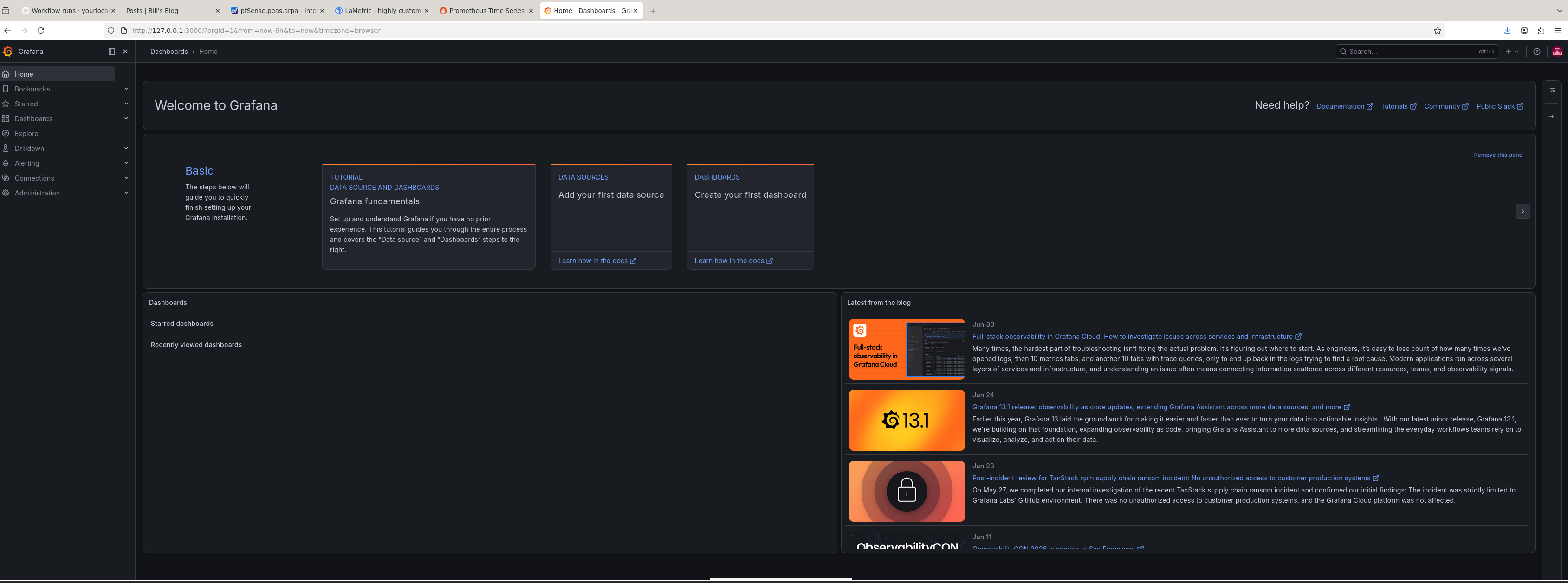Open the Full-stack observability blog post link
Screen dimensions: 1568x583
[1136, 337]
